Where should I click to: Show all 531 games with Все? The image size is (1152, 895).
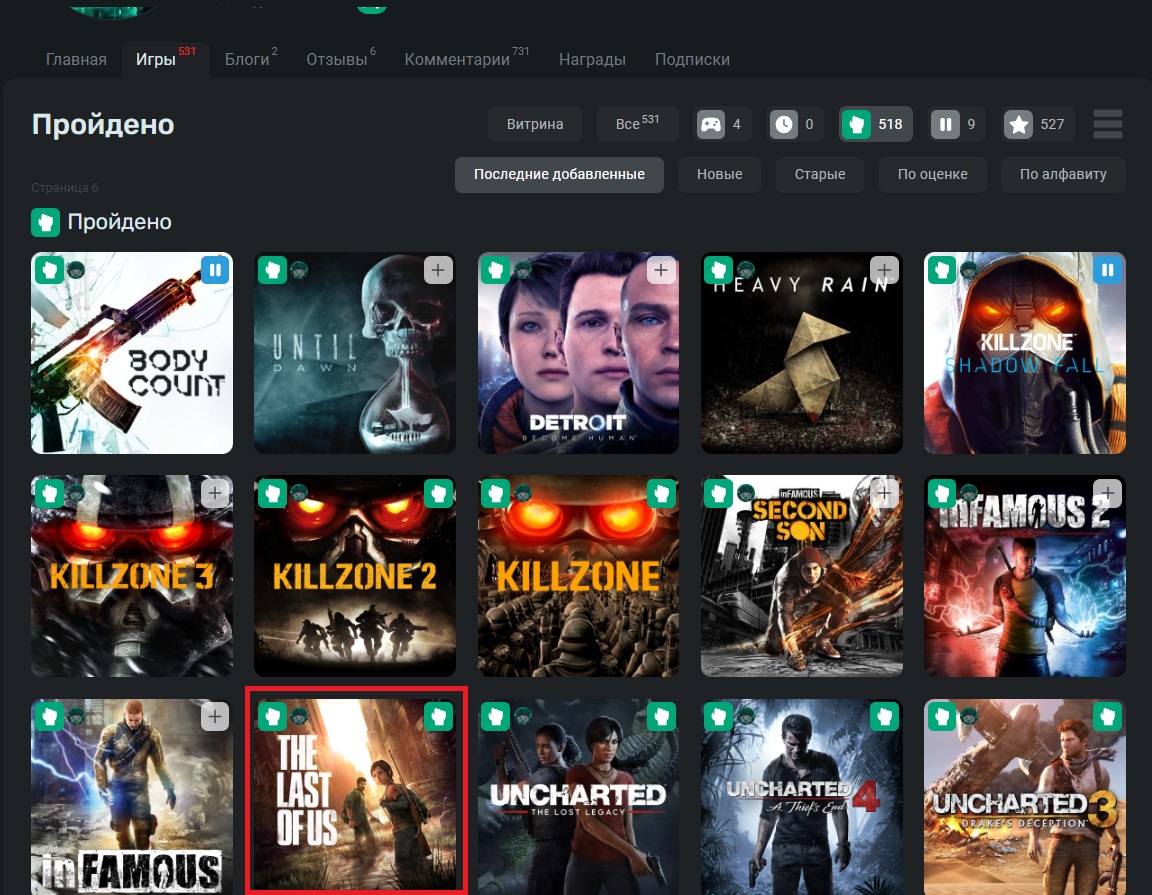click(637, 124)
